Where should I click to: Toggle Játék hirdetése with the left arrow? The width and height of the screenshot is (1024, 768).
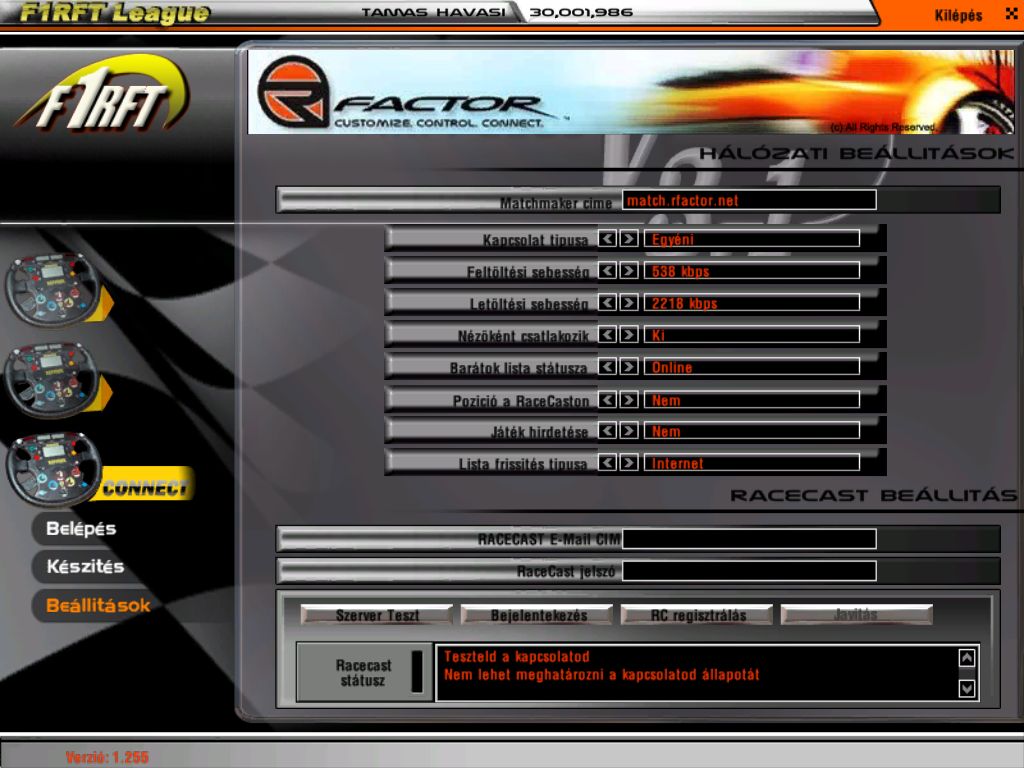[x=607, y=430]
